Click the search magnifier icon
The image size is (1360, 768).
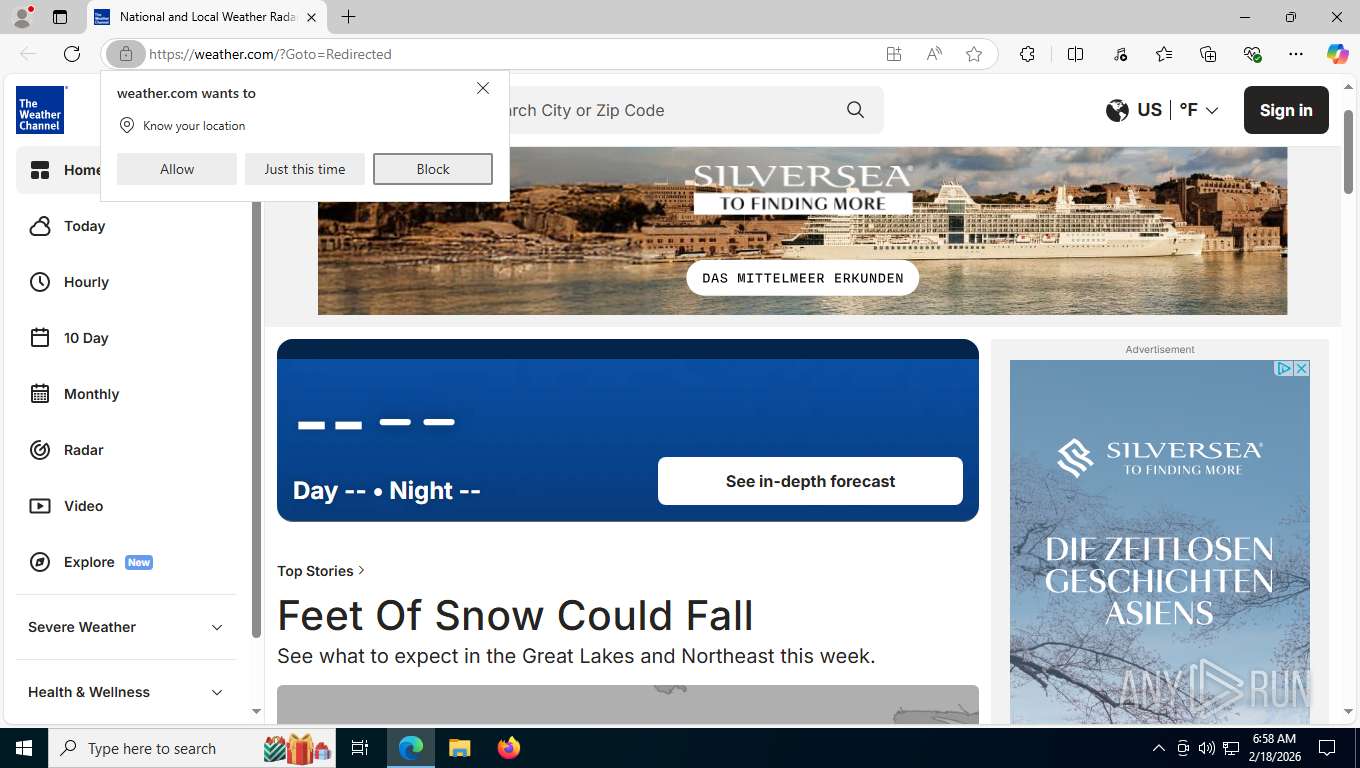click(855, 110)
